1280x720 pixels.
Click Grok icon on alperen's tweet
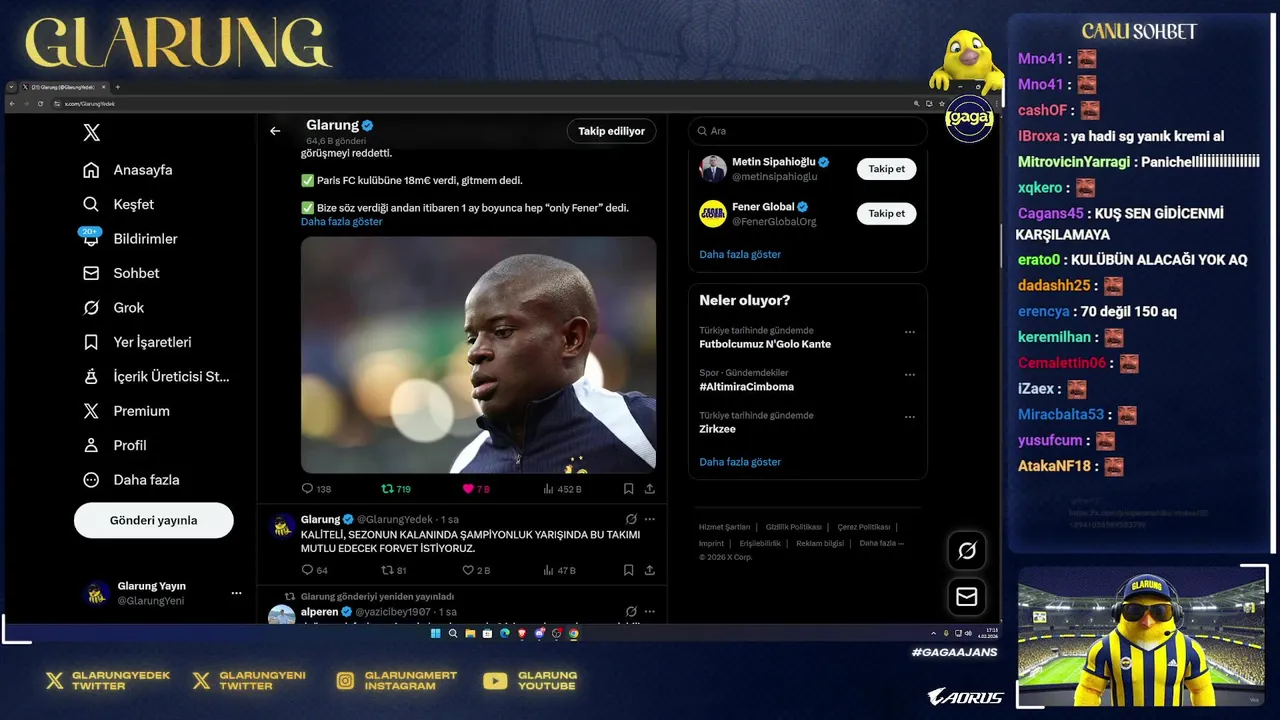coord(631,611)
